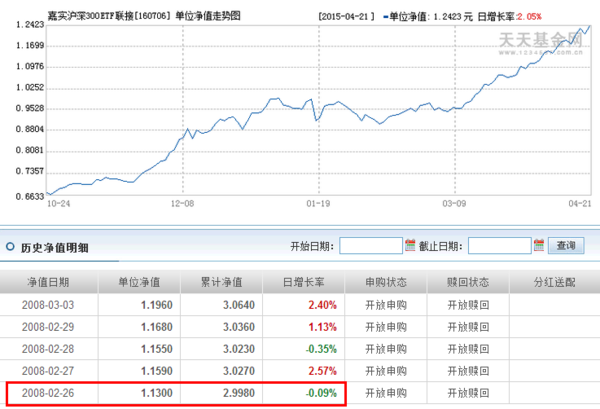Click the icon beside 历史净值明细 heading
The height and width of the screenshot is (409, 600).
10,246
